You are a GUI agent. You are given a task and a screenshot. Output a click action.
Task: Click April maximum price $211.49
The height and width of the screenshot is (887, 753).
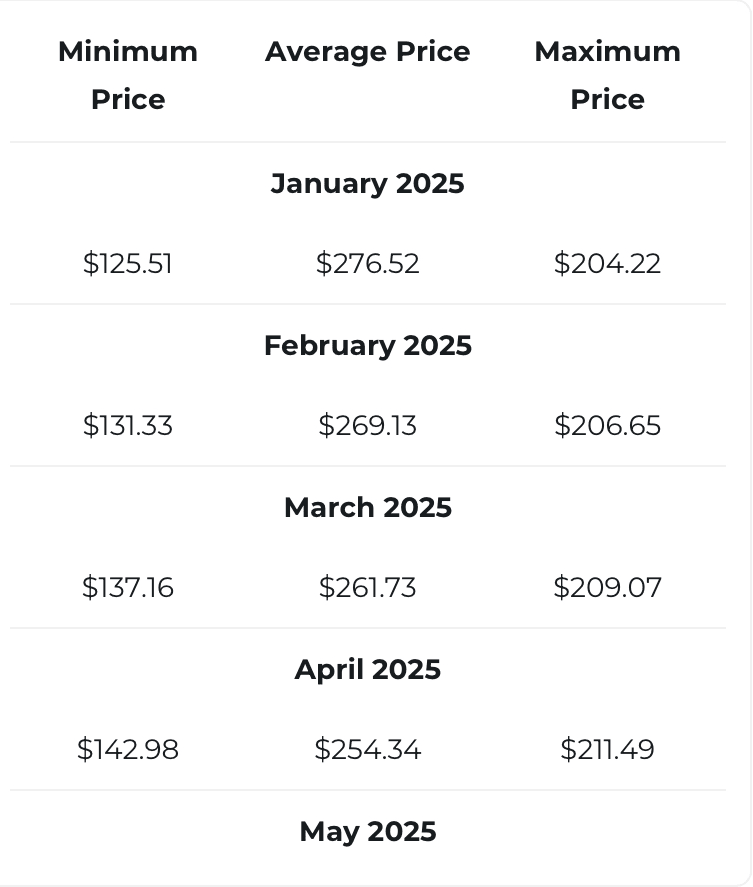click(x=607, y=750)
